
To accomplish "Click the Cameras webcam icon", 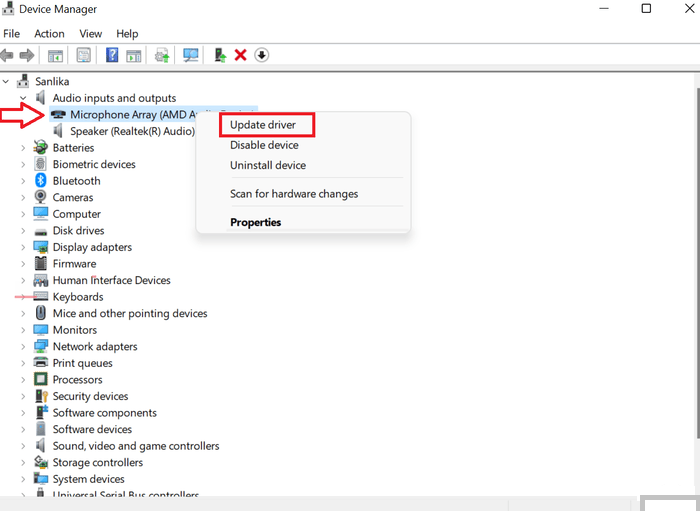I will (41, 197).
